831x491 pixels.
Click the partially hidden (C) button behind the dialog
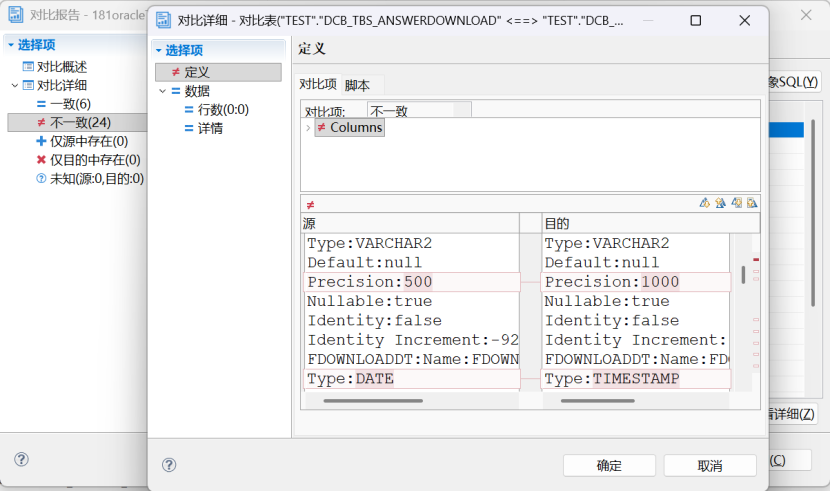(x=790, y=460)
